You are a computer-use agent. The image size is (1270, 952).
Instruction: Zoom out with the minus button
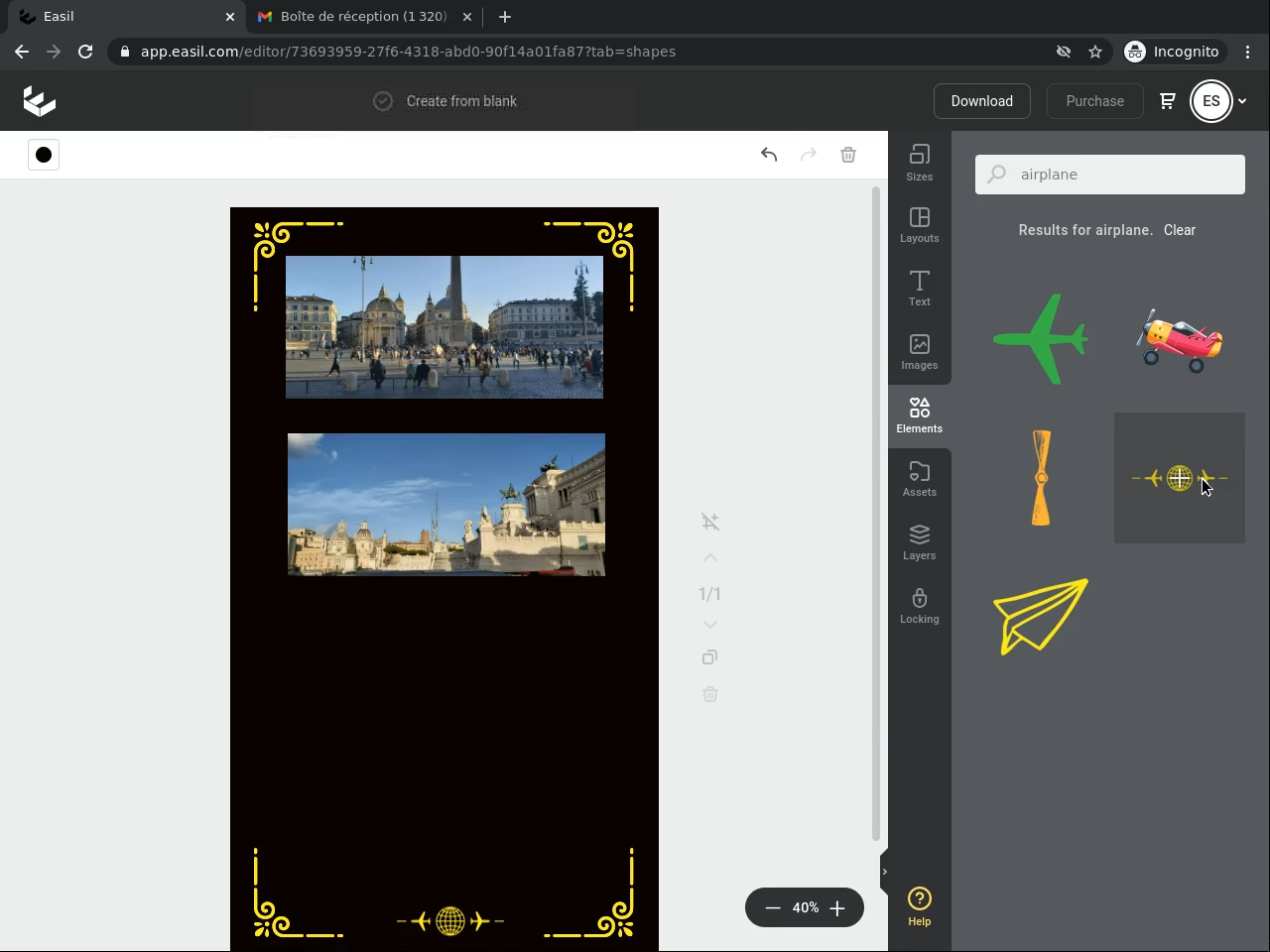(773, 907)
